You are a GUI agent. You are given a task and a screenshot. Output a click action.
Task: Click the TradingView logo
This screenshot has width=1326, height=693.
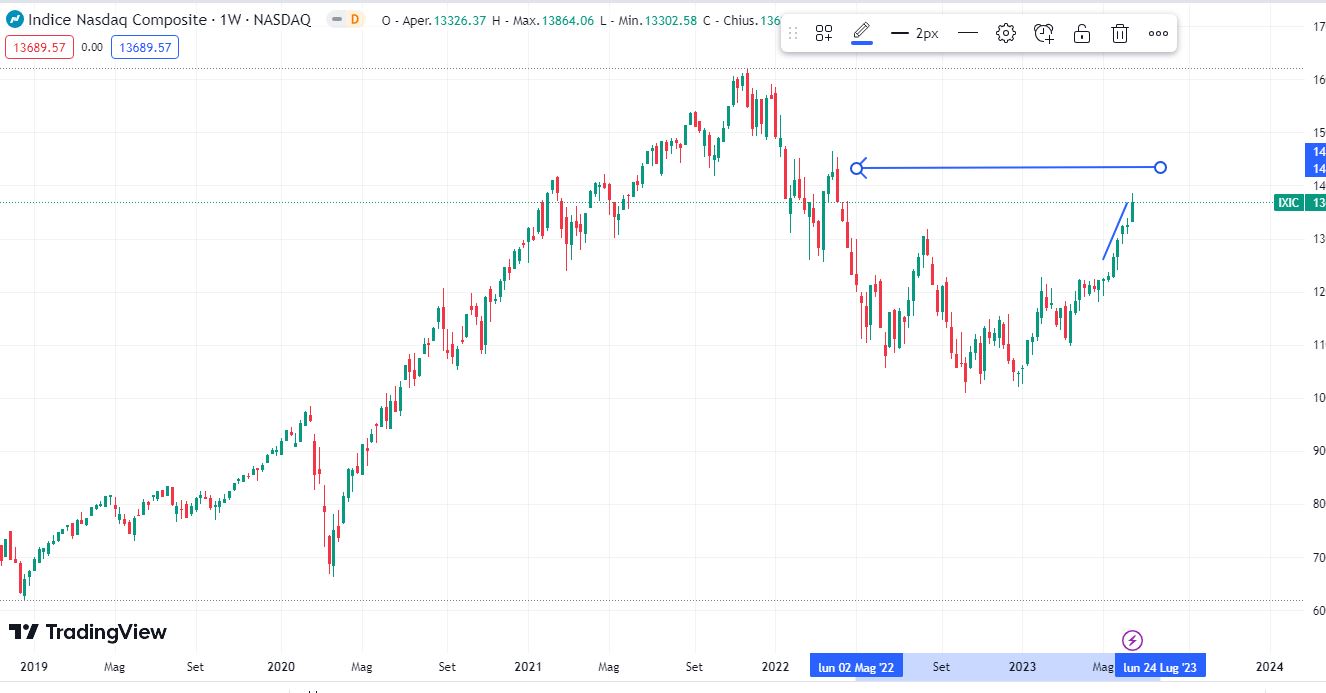tap(88, 632)
